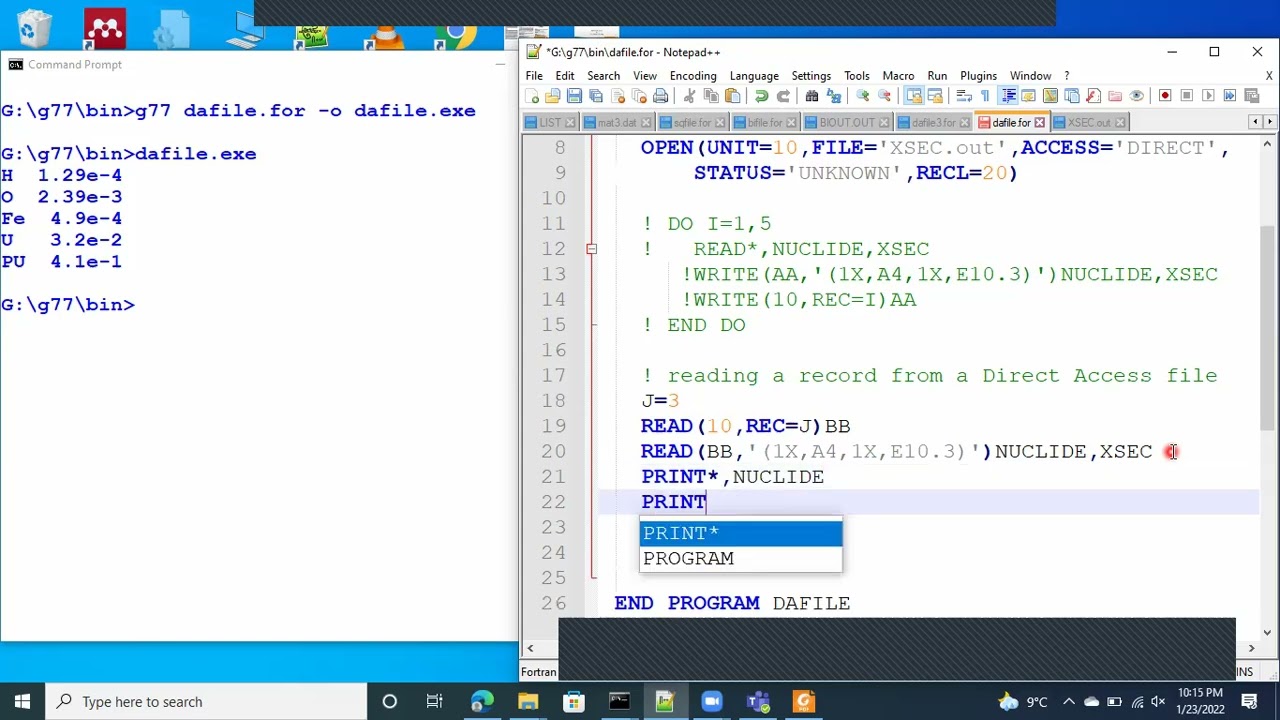This screenshot has width=1280, height=720.
Task: Click the Print toolbar icon
Action: click(660, 96)
